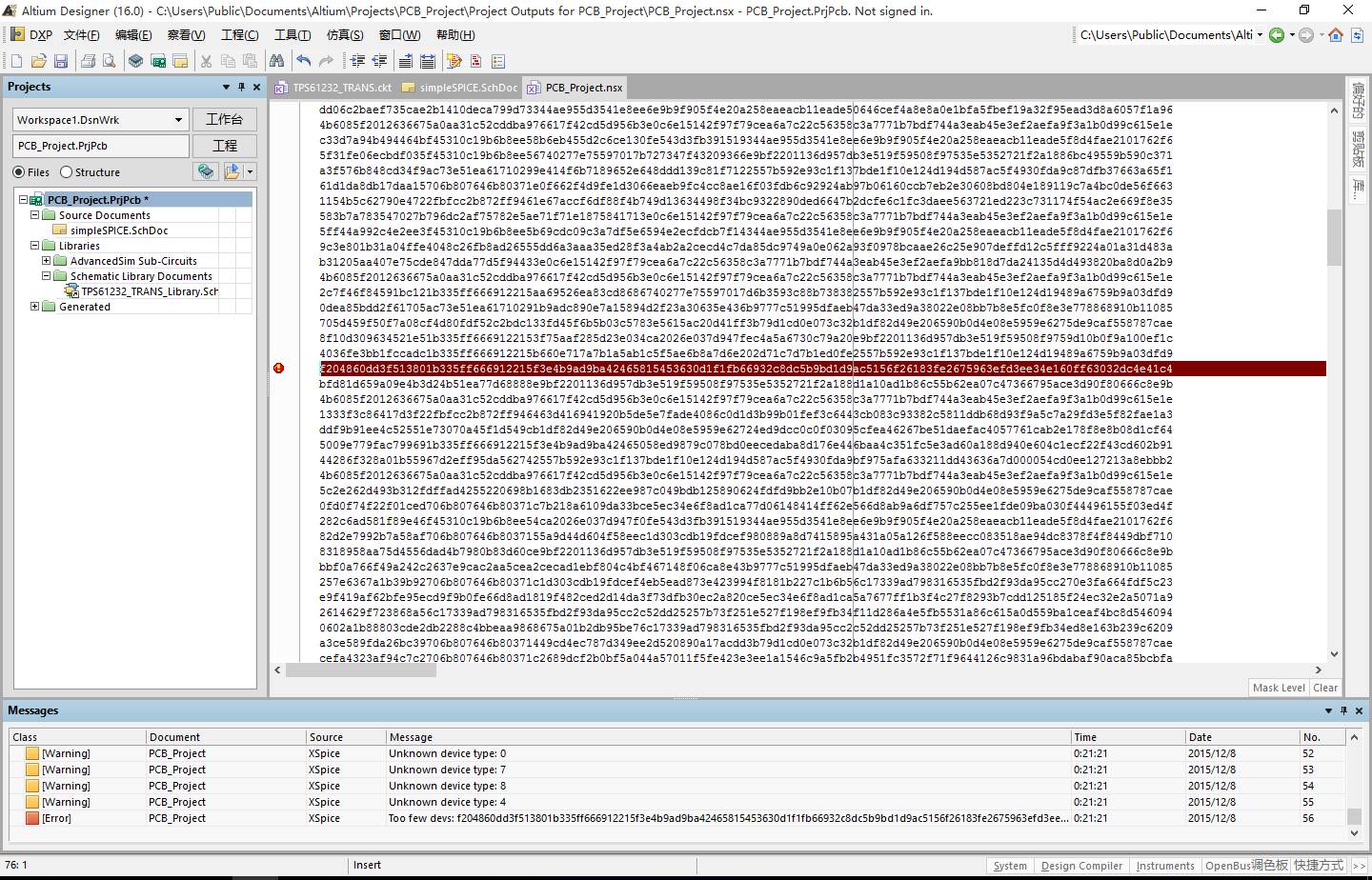Open the 仿真(S) menu
Image resolution: width=1372 pixels, height=880 pixels.
click(x=345, y=35)
